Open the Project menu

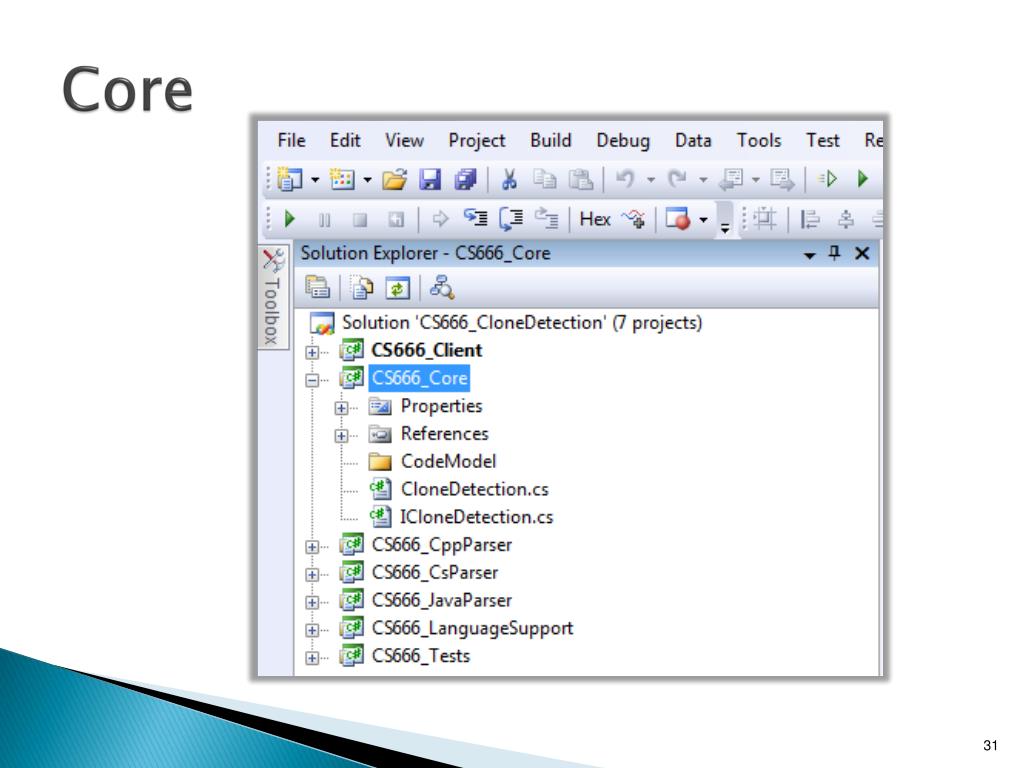(x=477, y=140)
